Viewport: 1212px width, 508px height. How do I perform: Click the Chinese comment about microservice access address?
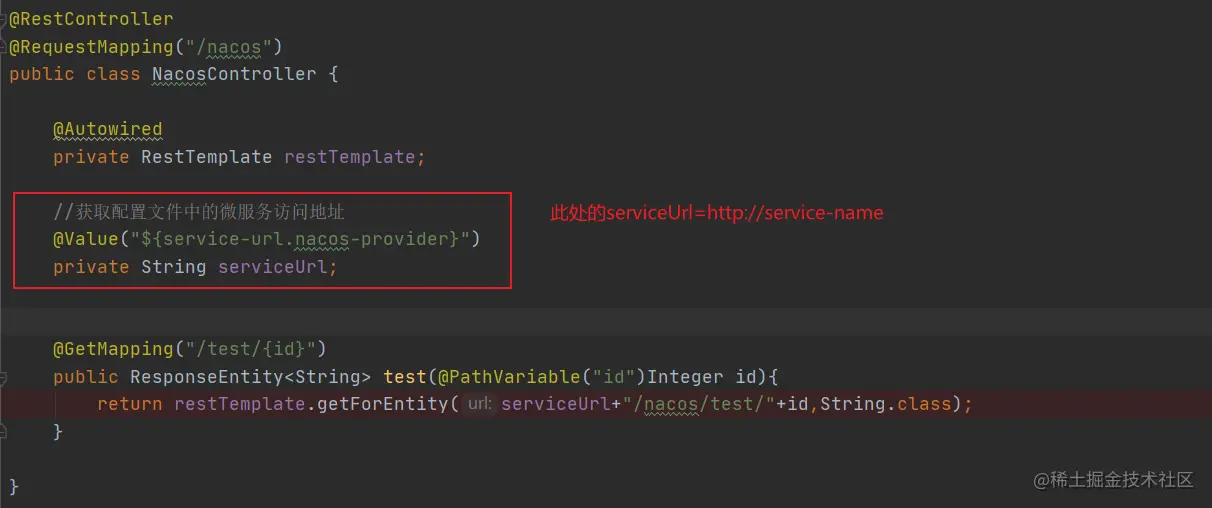pyautogui.click(x=199, y=212)
